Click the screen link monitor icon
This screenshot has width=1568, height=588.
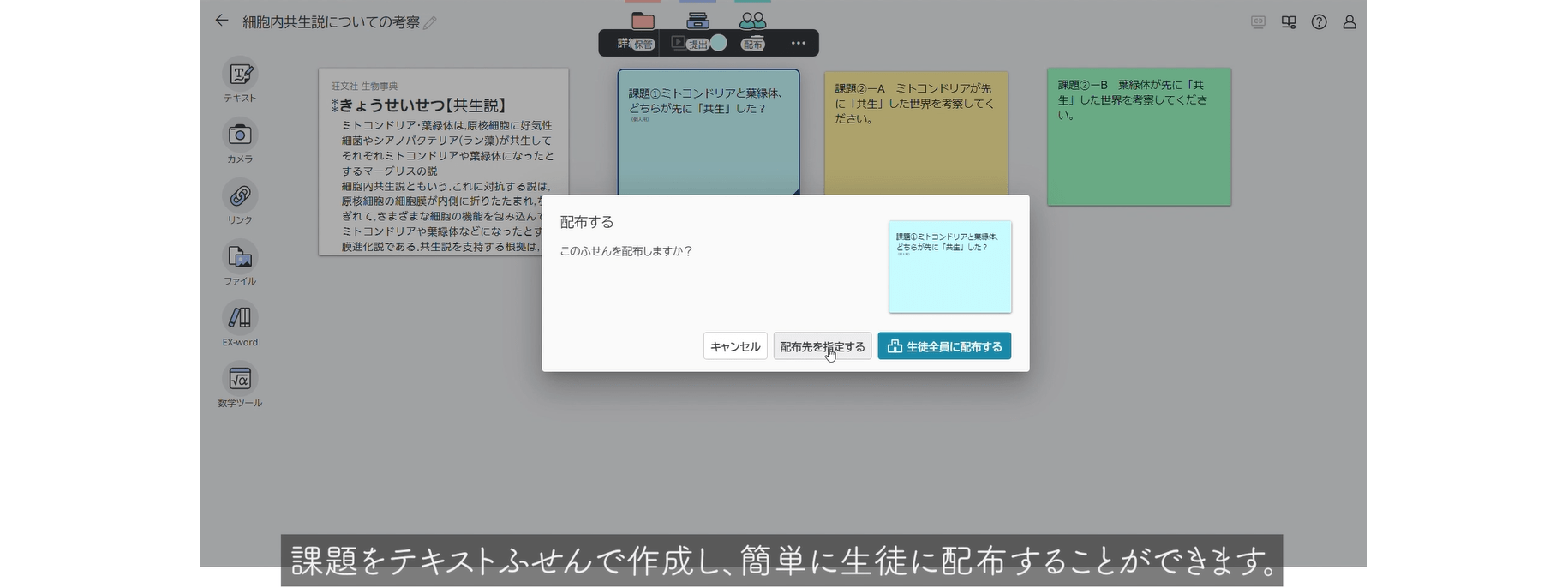(x=1257, y=22)
